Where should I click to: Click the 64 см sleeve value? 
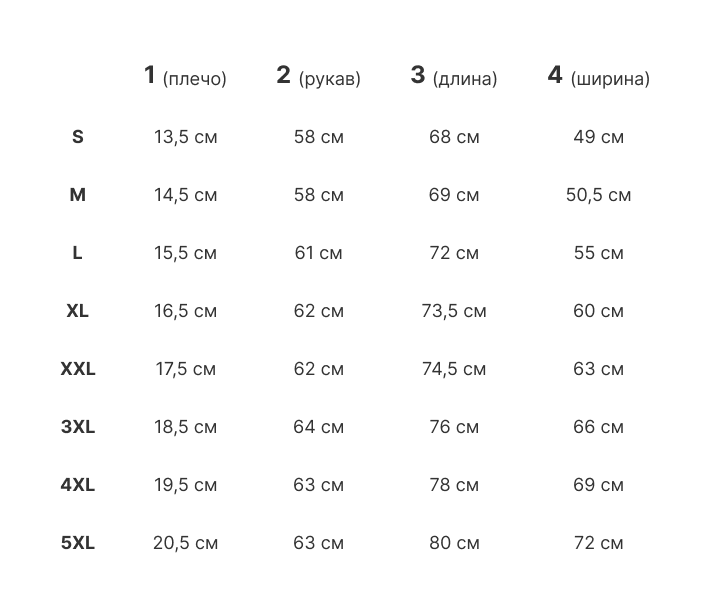click(x=318, y=427)
